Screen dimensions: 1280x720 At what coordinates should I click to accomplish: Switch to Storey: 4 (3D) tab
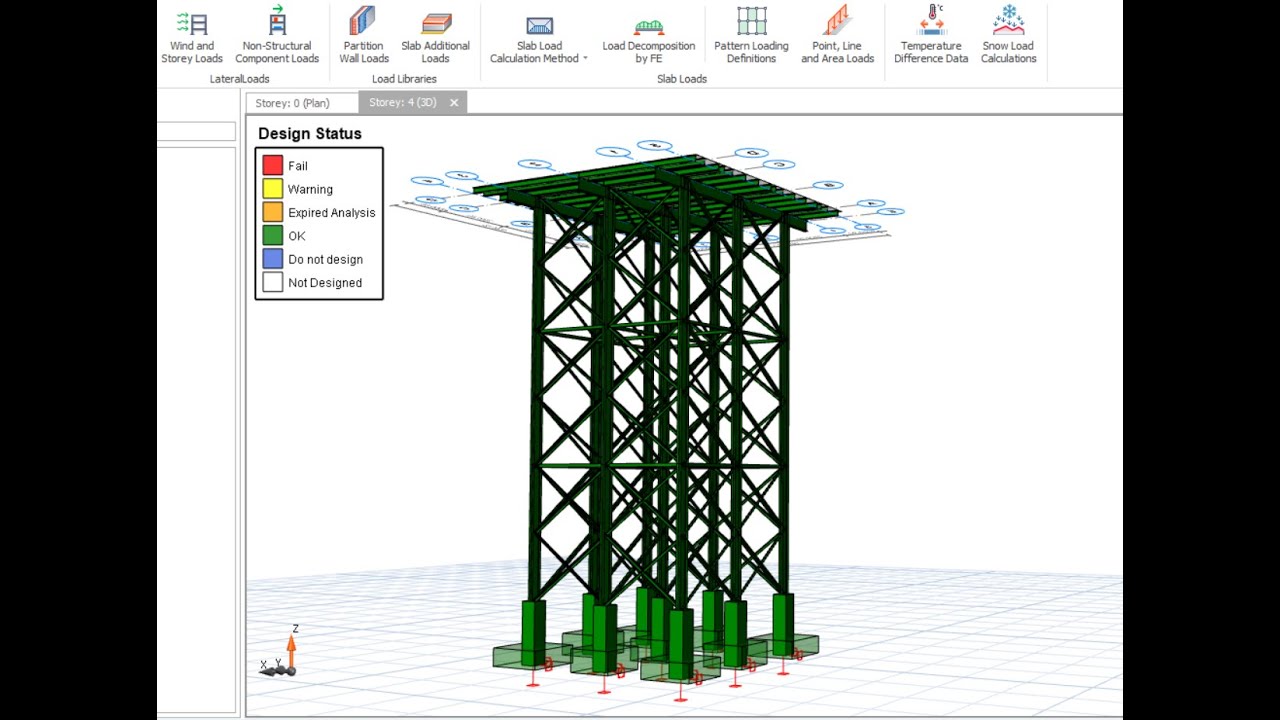(x=403, y=103)
